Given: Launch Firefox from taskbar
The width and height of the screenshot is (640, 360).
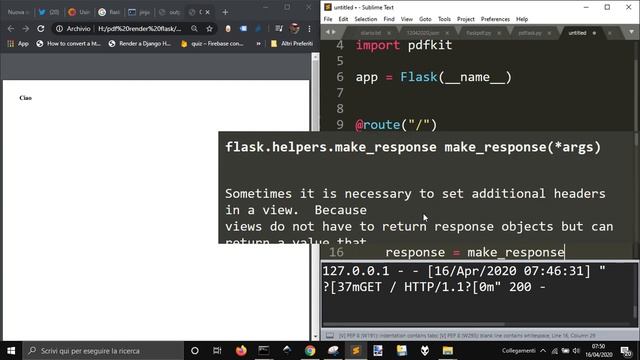Looking at the screenshot, I should pos(241,351).
